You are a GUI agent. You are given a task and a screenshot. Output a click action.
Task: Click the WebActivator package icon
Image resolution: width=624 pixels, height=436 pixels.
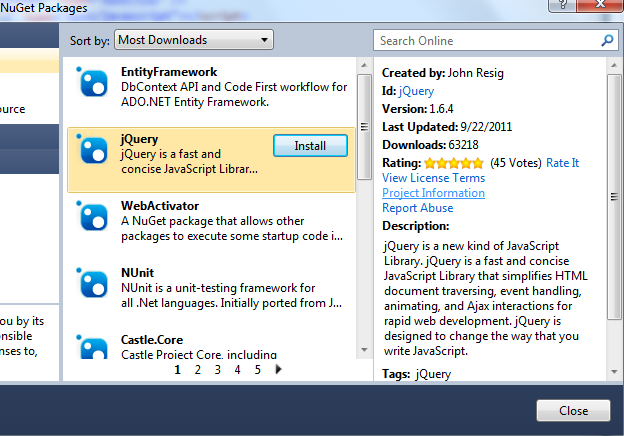92,216
